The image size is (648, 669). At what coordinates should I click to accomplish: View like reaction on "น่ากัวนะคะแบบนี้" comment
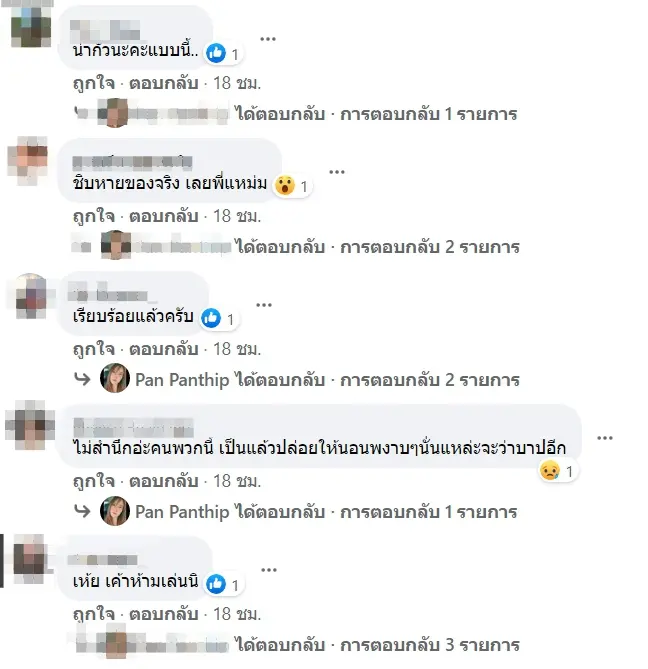tap(223, 53)
